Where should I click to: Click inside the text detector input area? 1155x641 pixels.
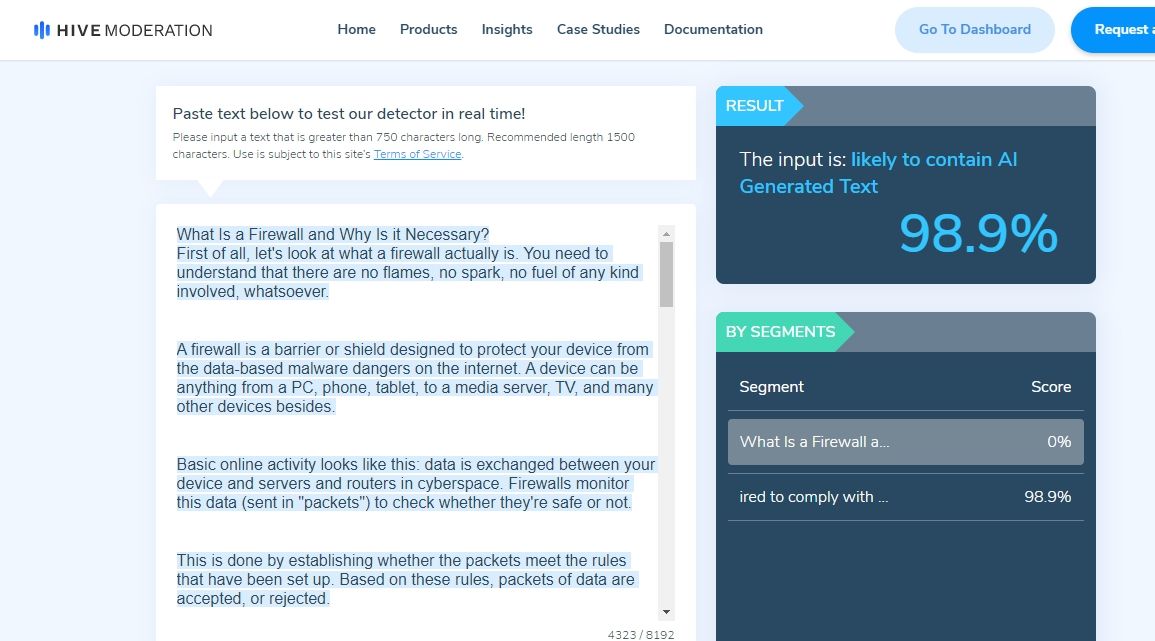click(410, 420)
